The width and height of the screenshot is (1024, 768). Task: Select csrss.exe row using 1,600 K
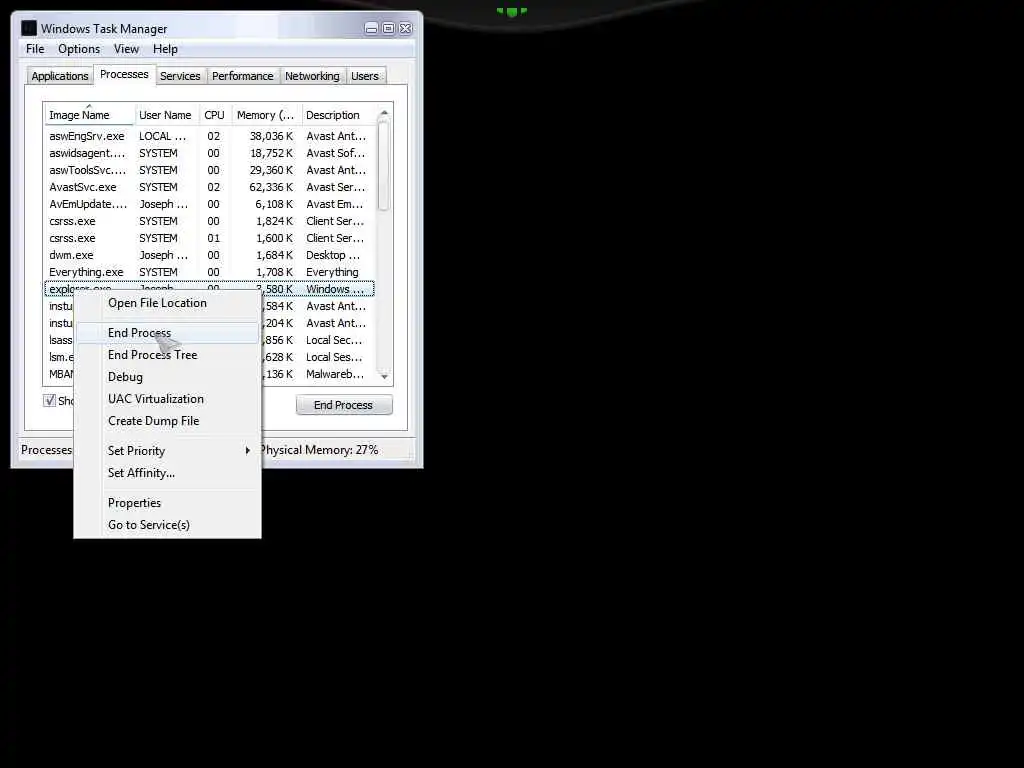pos(209,238)
